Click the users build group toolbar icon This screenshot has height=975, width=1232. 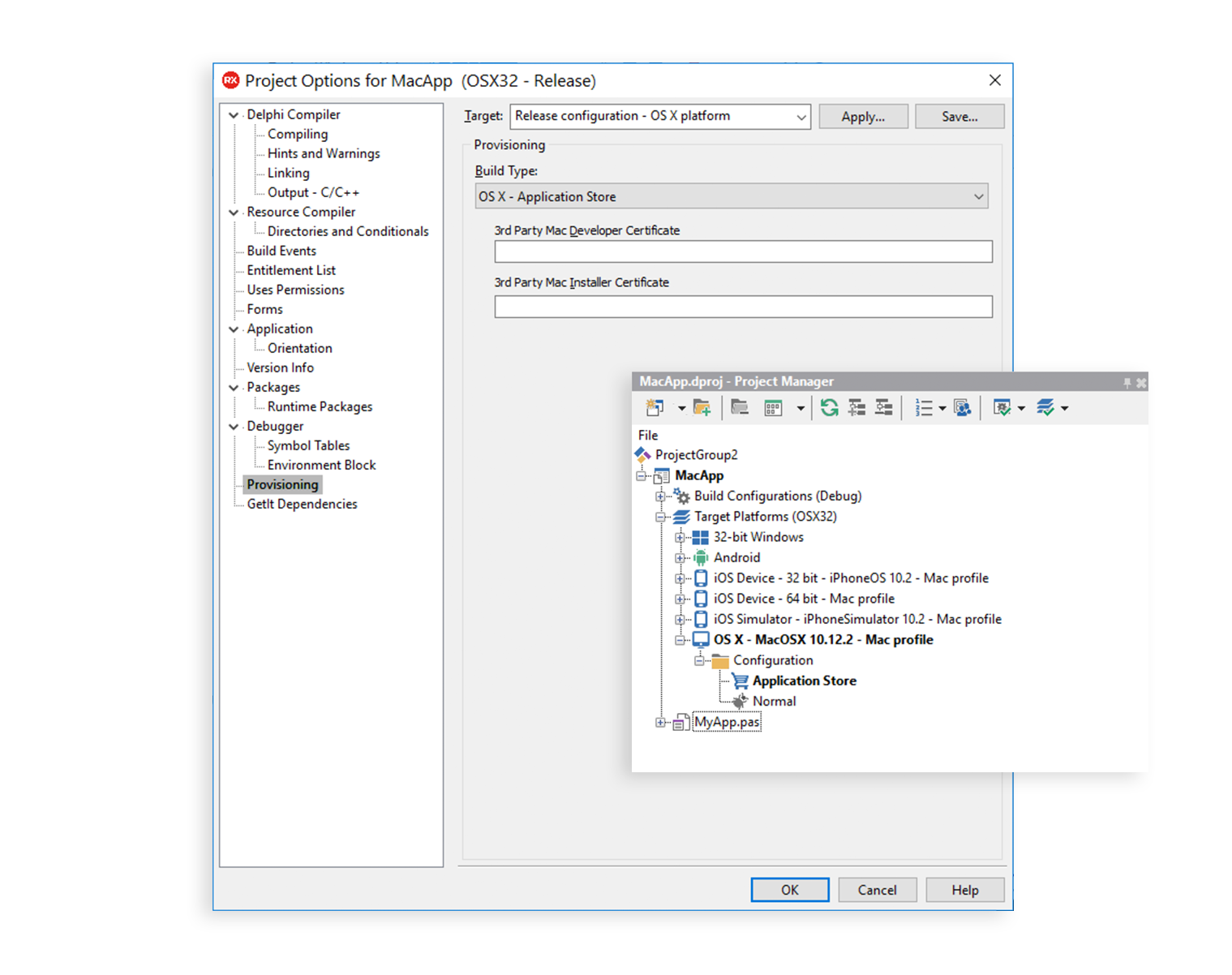coord(963,408)
